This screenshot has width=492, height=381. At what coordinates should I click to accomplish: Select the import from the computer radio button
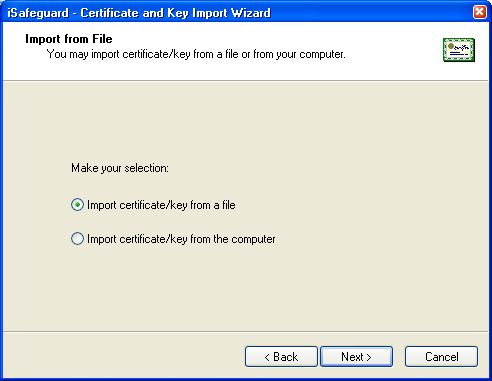point(77,239)
